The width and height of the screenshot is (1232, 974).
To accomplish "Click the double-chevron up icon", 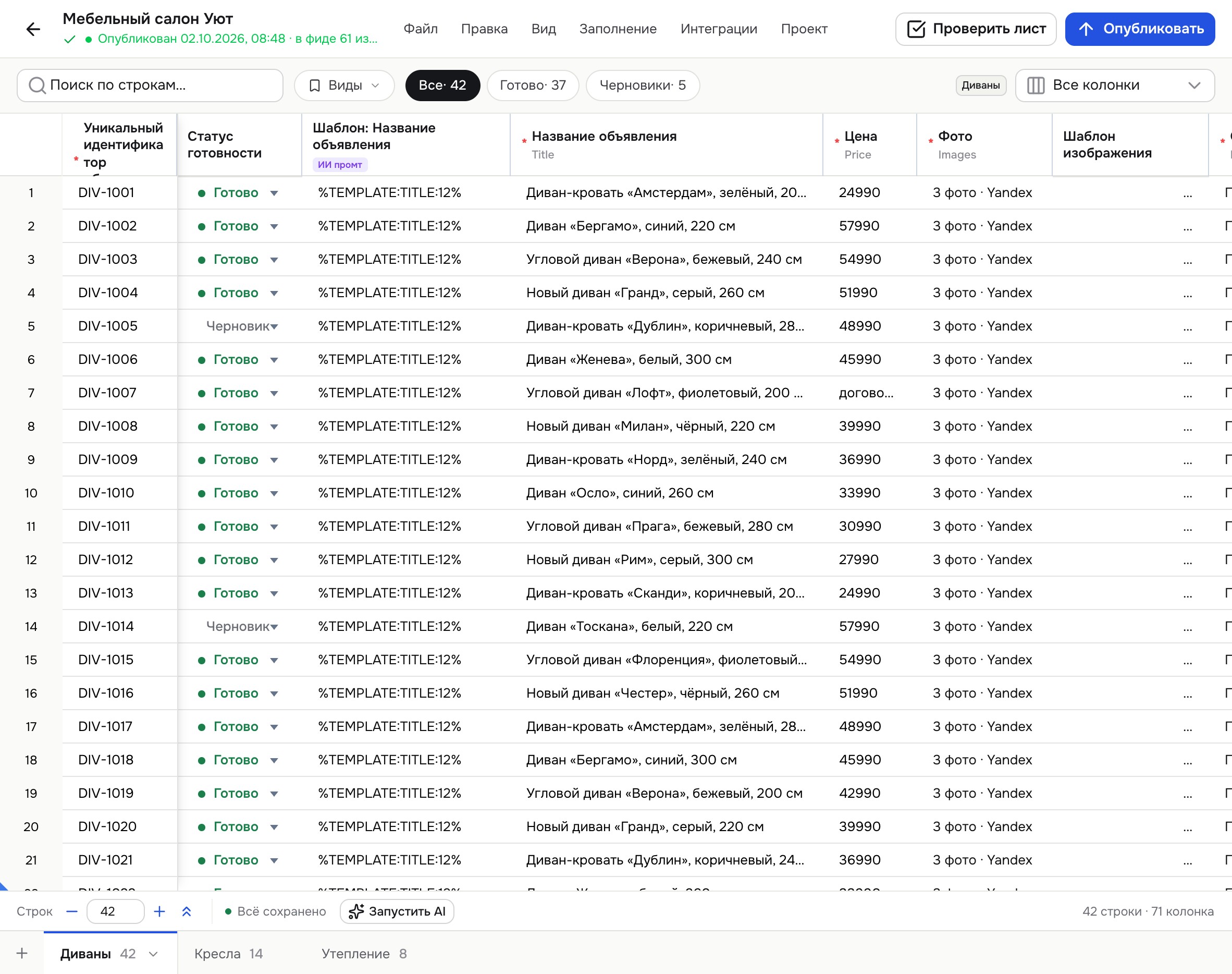I will 187,911.
